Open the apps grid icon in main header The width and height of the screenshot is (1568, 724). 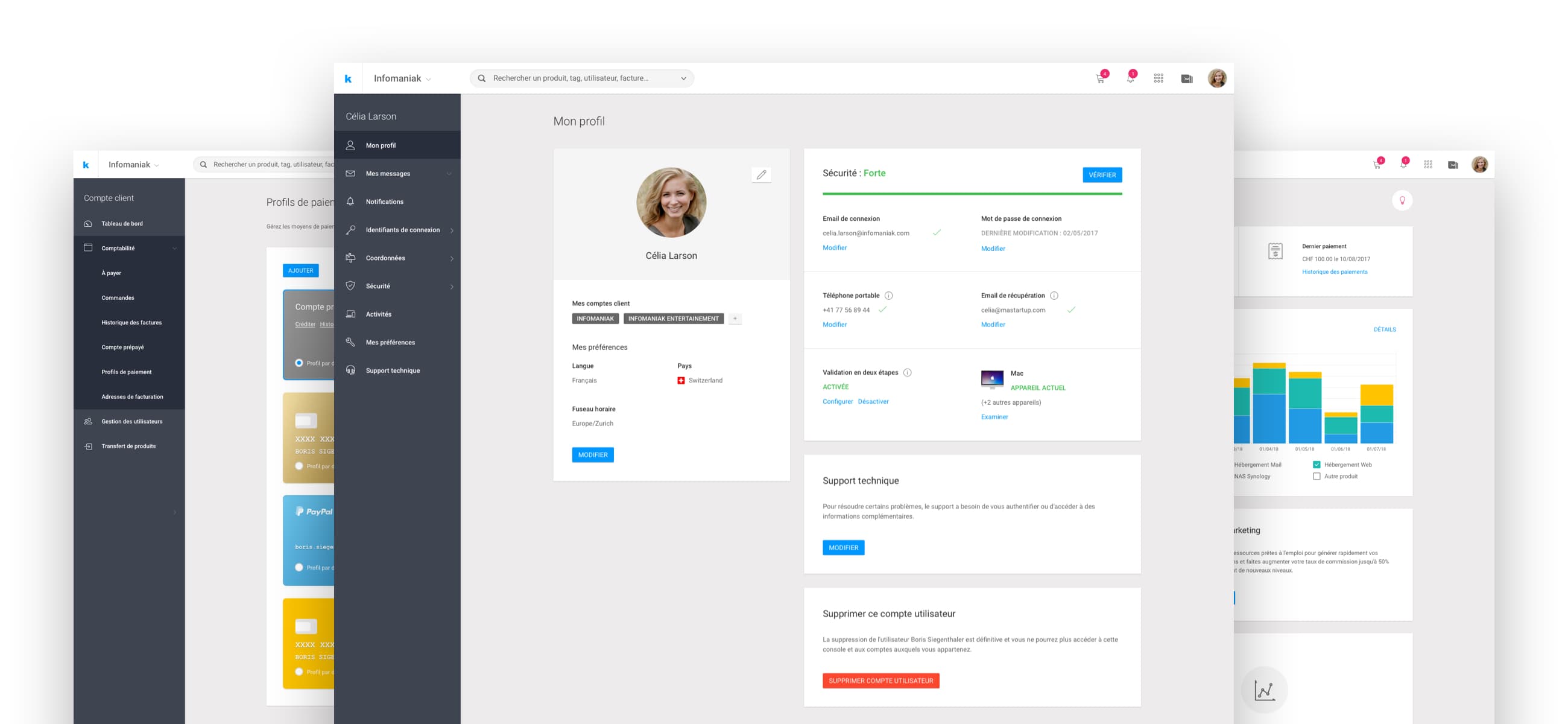(1159, 78)
